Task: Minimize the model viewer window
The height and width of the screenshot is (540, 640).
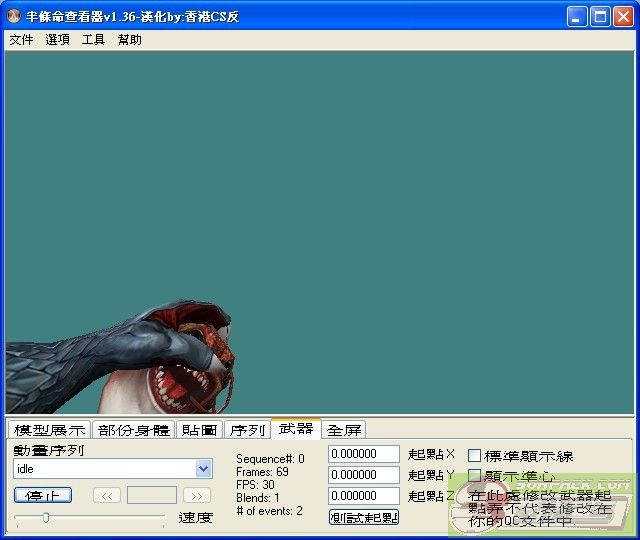Action: (x=577, y=17)
